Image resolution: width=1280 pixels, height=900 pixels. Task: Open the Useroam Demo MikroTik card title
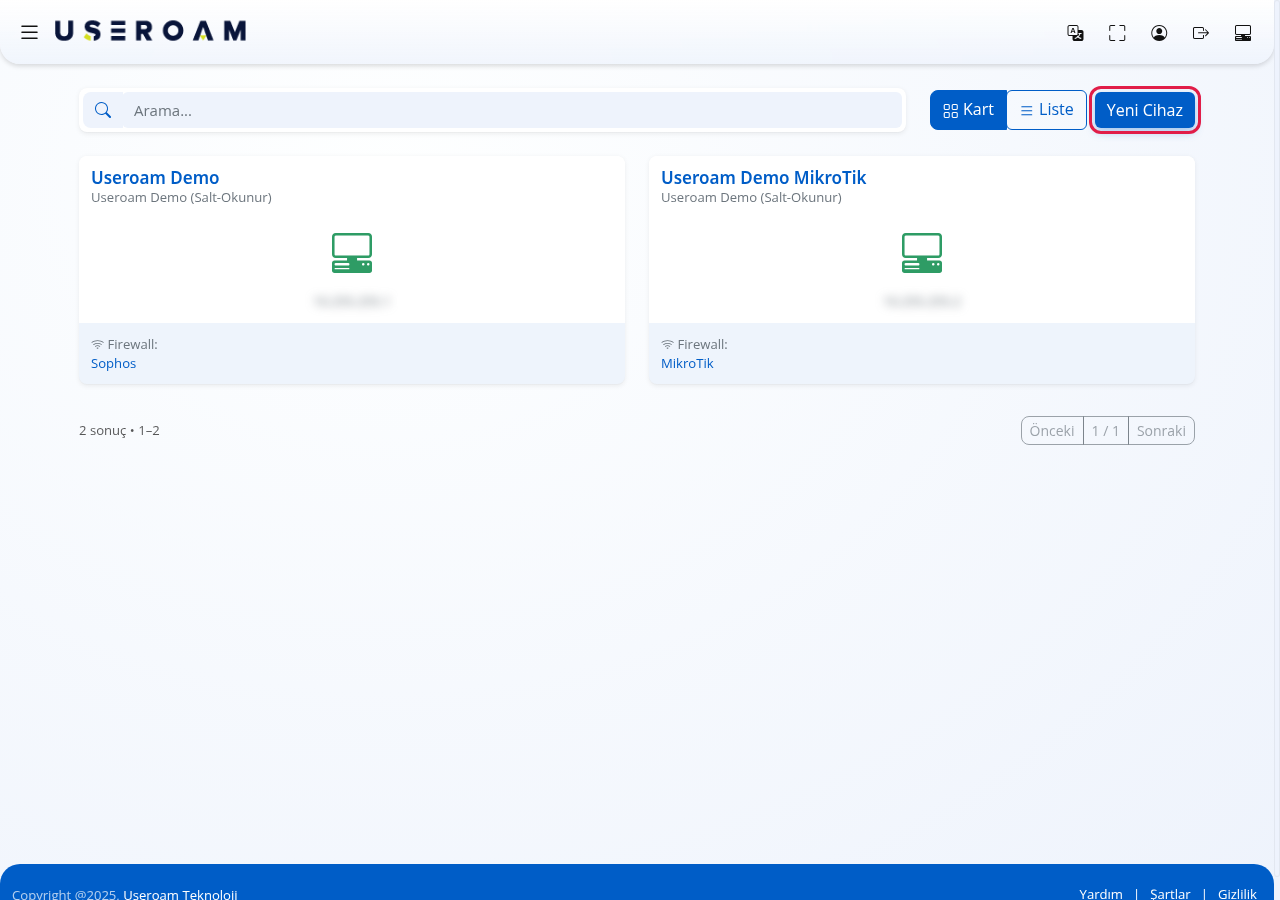pos(763,178)
